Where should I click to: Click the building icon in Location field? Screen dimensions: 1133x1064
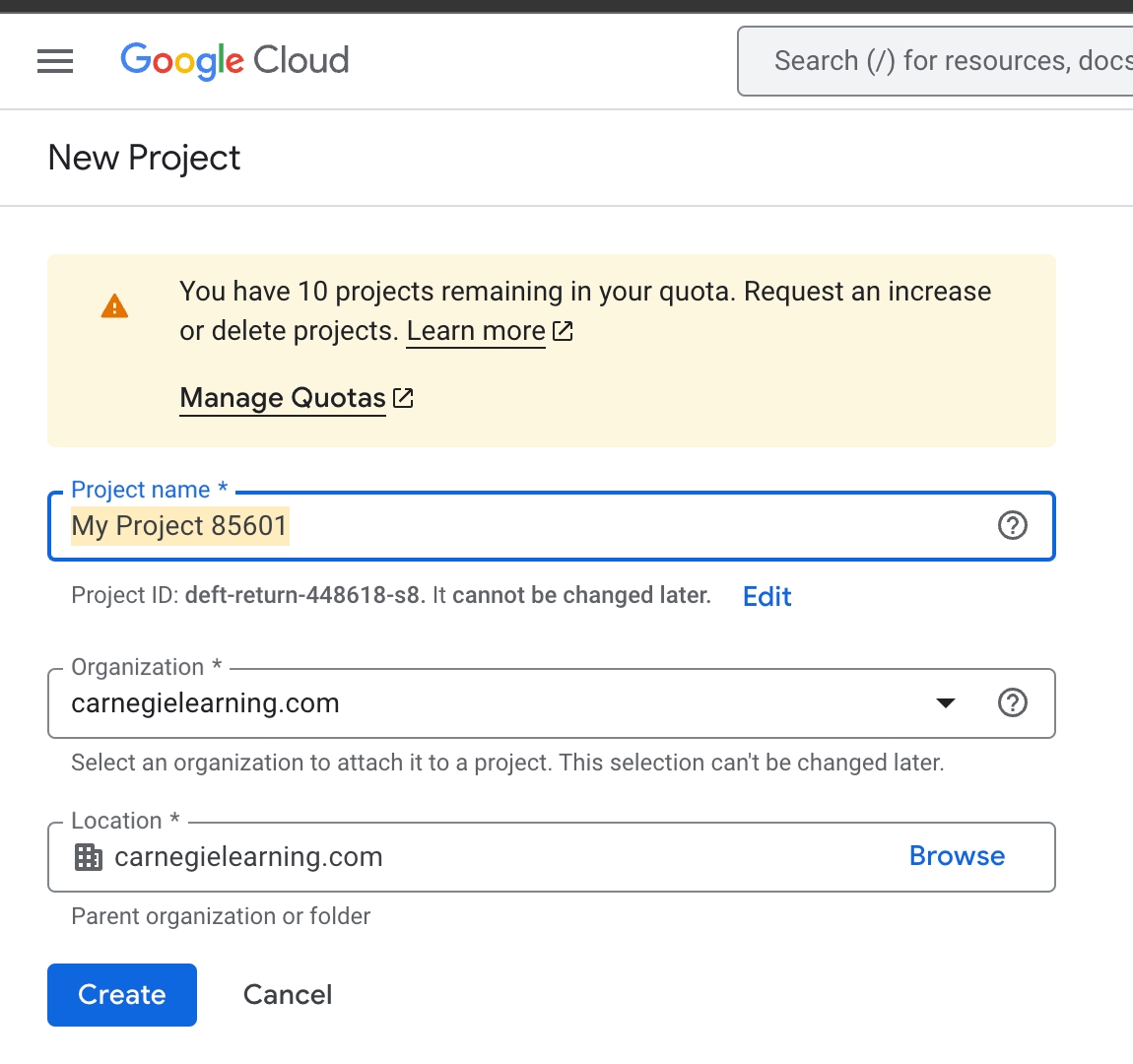tap(89, 857)
